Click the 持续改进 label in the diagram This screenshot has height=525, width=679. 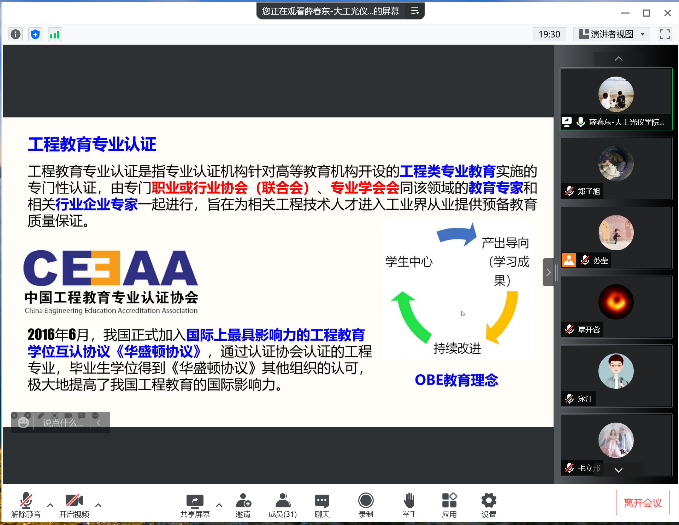pos(457,348)
